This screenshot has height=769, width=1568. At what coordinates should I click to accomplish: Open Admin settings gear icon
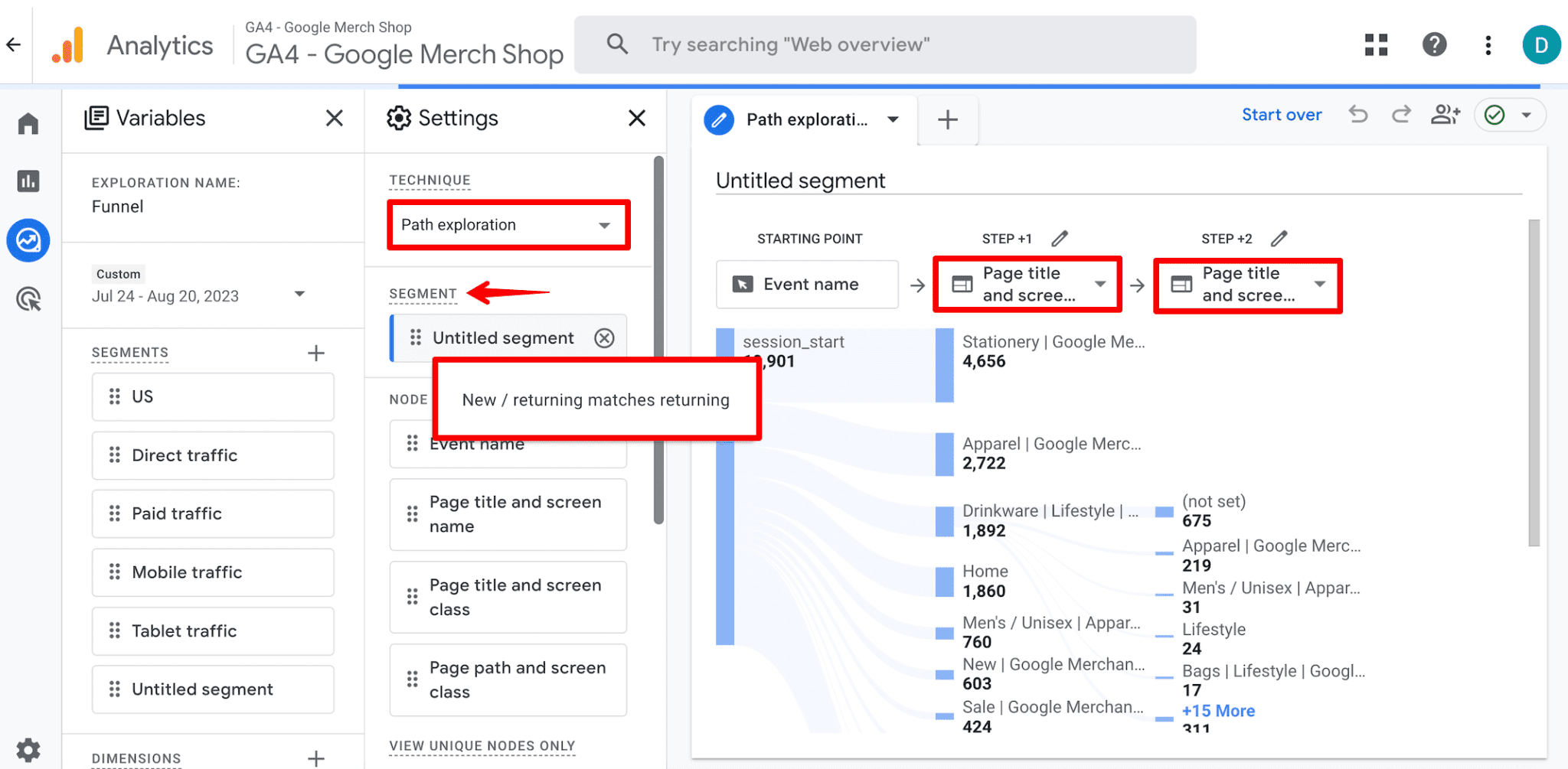coord(28,749)
